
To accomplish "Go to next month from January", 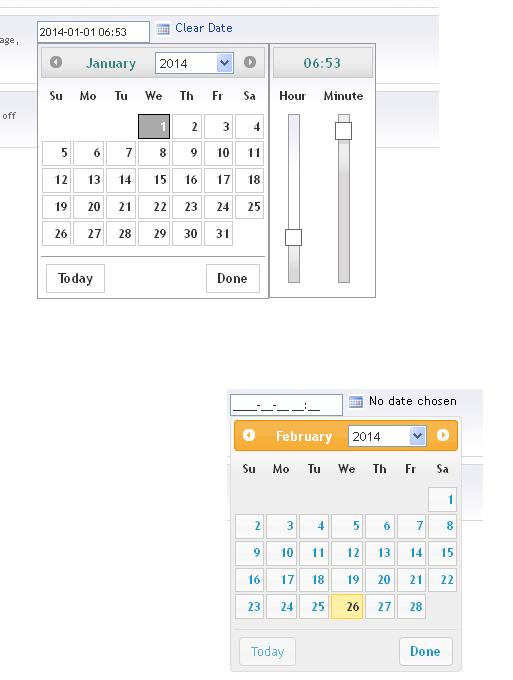I will (x=250, y=62).
